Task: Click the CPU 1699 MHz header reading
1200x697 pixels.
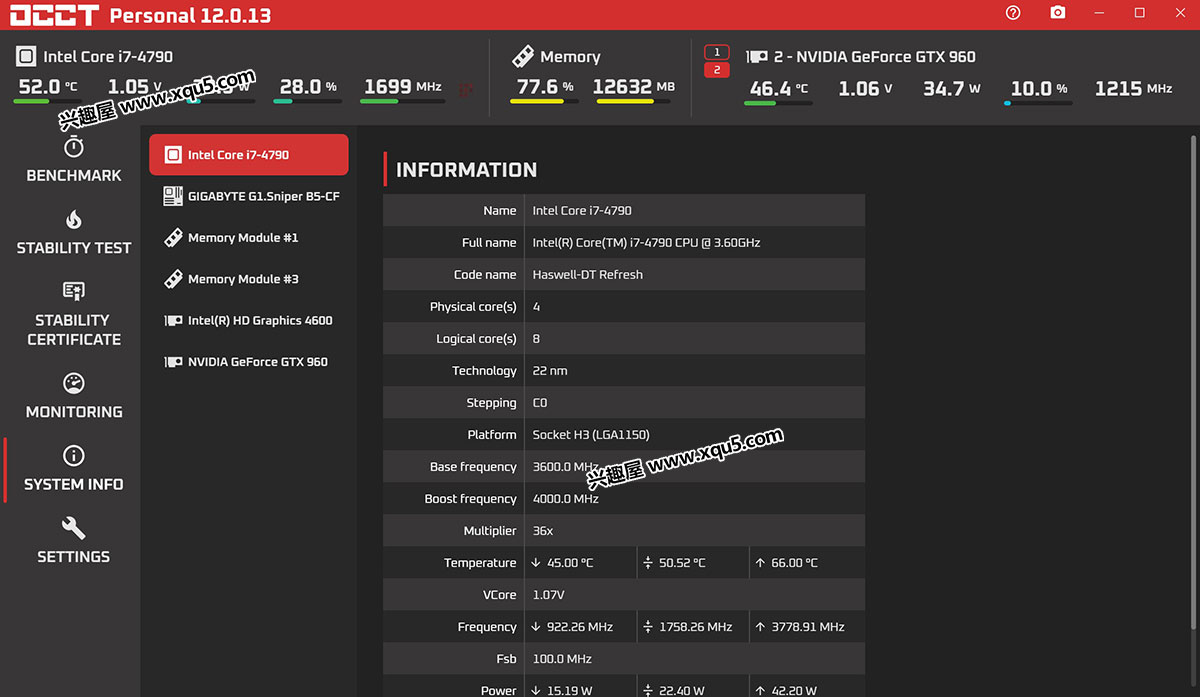Action: [403, 87]
